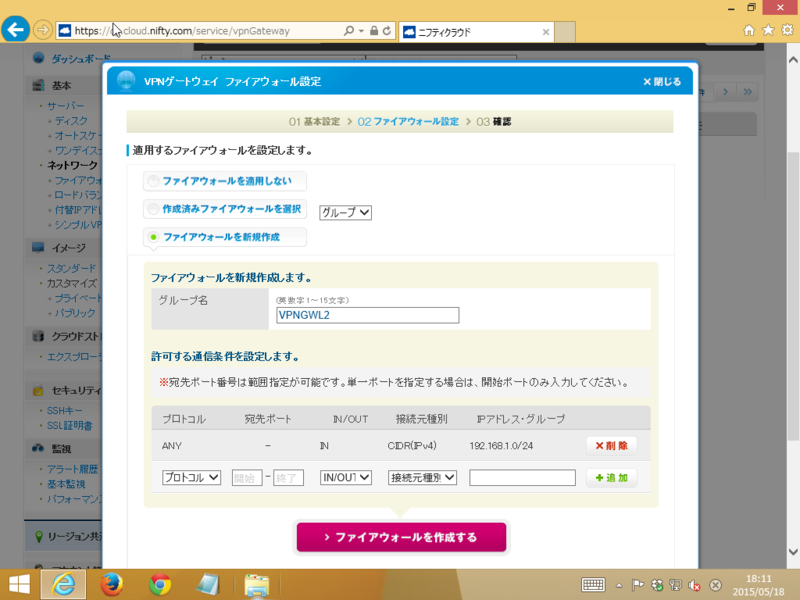Viewport: 800px width, 600px height.
Task: Open the on-screen keyboard tray icon
Action: [593, 585]
